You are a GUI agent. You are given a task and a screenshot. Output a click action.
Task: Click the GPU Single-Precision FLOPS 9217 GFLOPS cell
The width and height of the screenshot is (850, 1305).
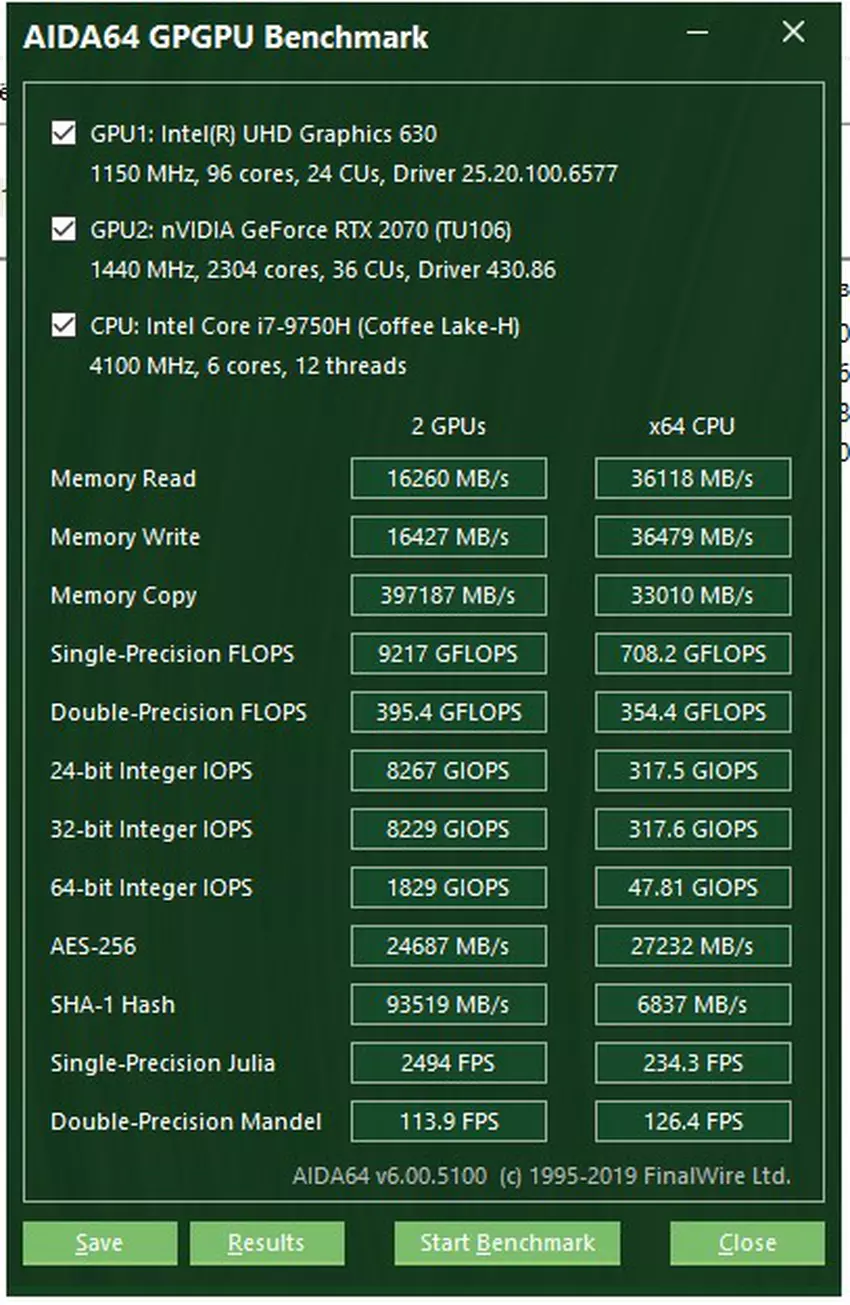tap(448, 654)
